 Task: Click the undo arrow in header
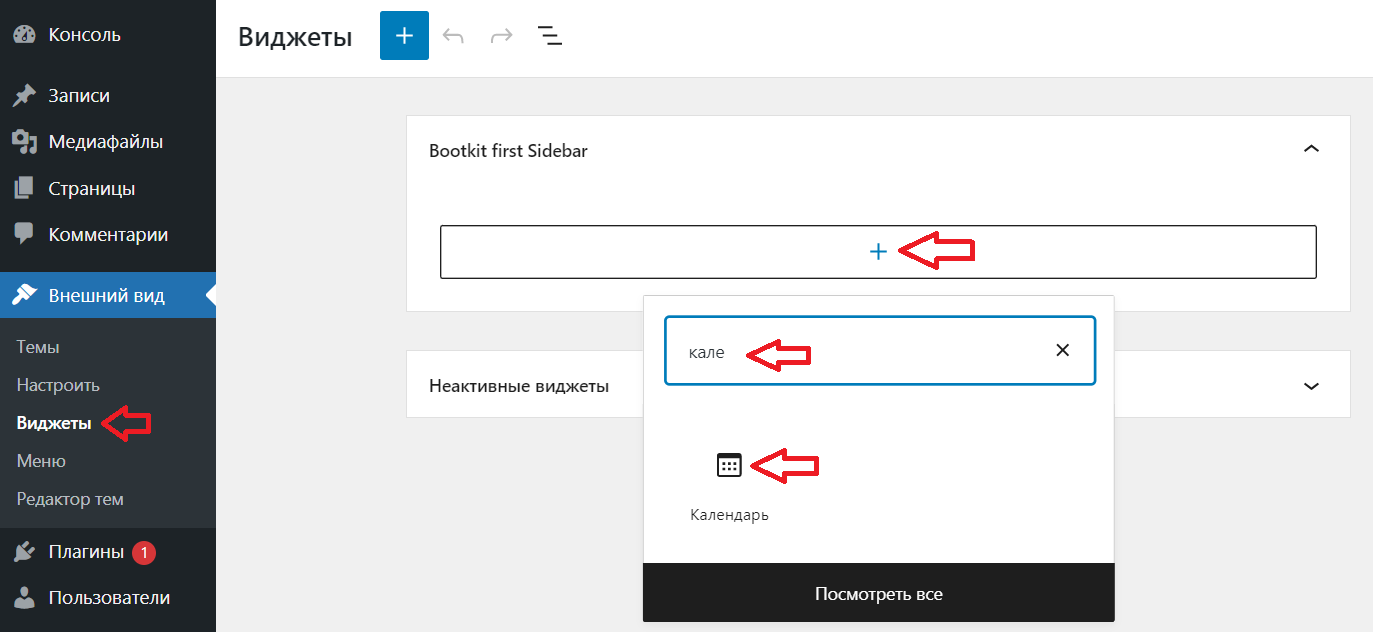click(453, 36)
